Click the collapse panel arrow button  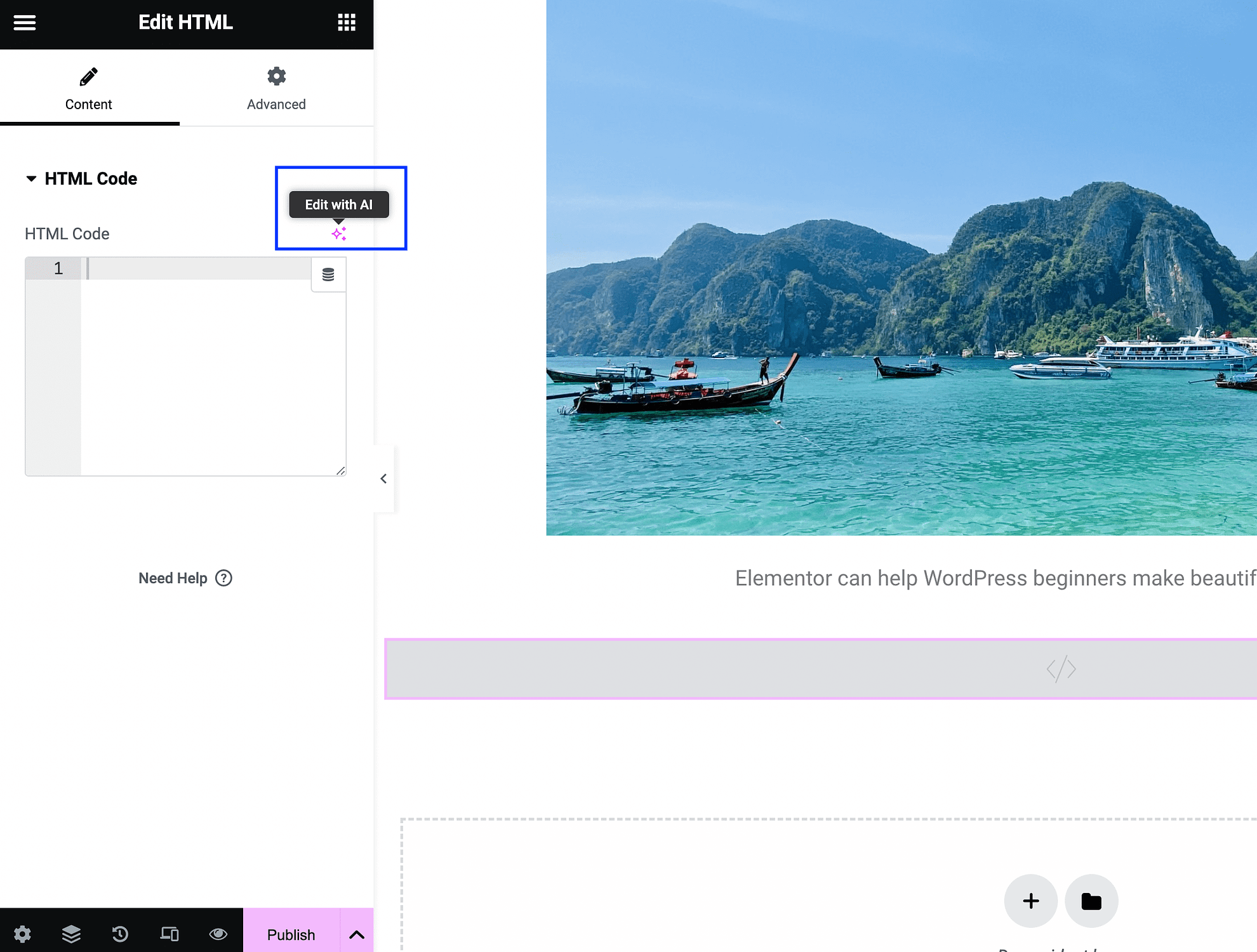pos(383,478)
